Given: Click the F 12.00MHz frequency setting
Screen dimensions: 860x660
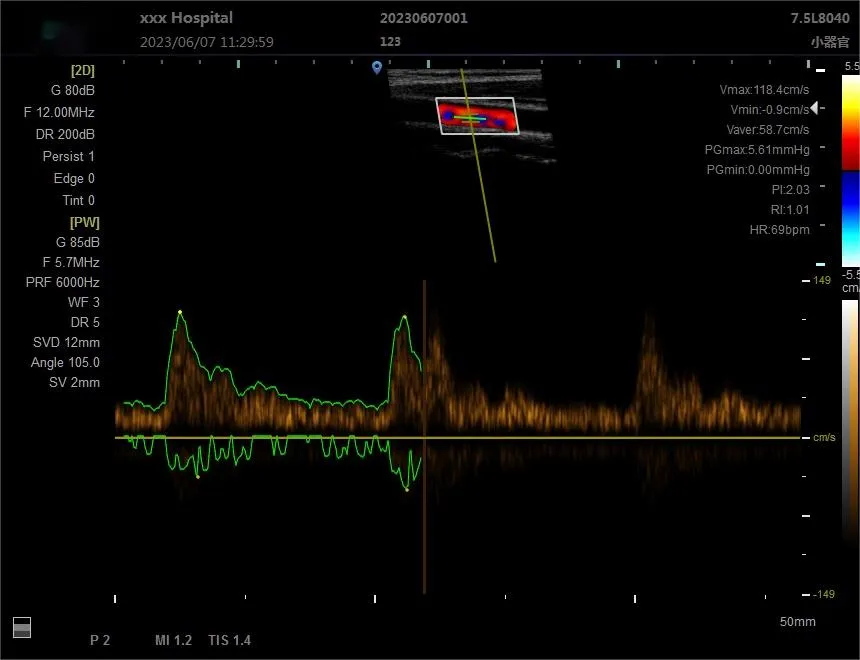Looking at the screenshot, I should [x=59, y=112].
